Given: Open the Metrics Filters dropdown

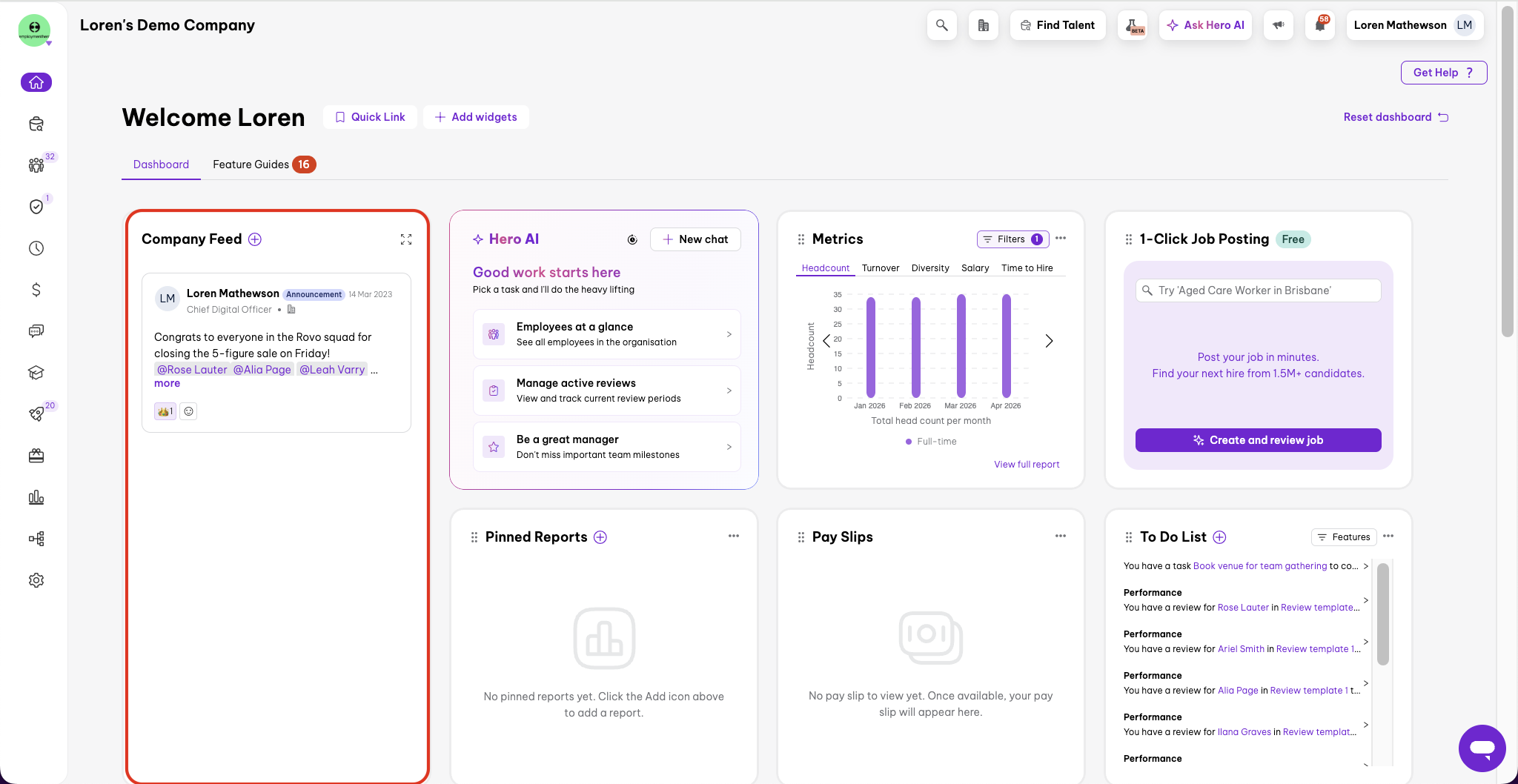Looking at the screenshot, I should click(1012, 239).
